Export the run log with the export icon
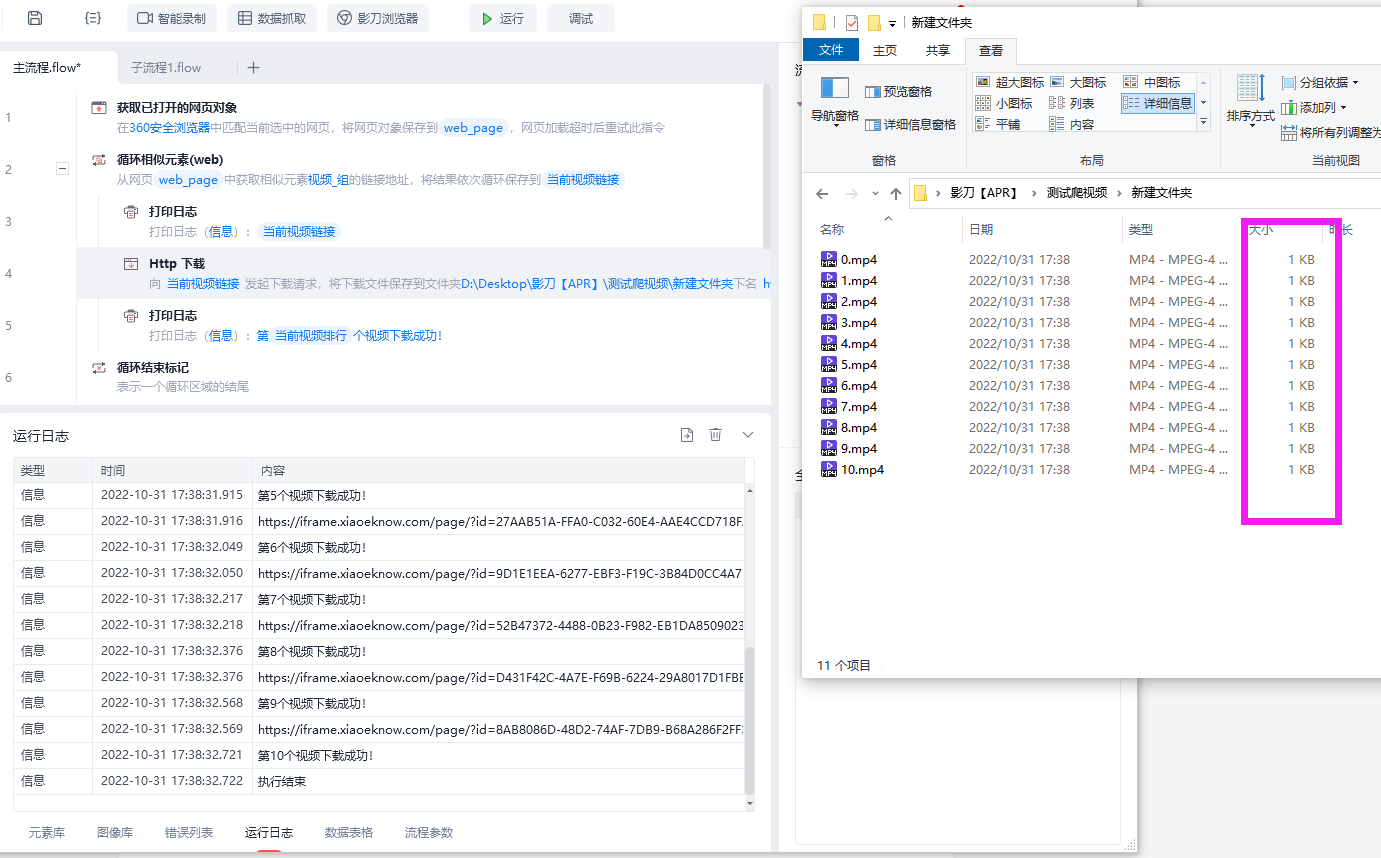Viewport: 1381px width, 858px height. click(x=687, y=435)
